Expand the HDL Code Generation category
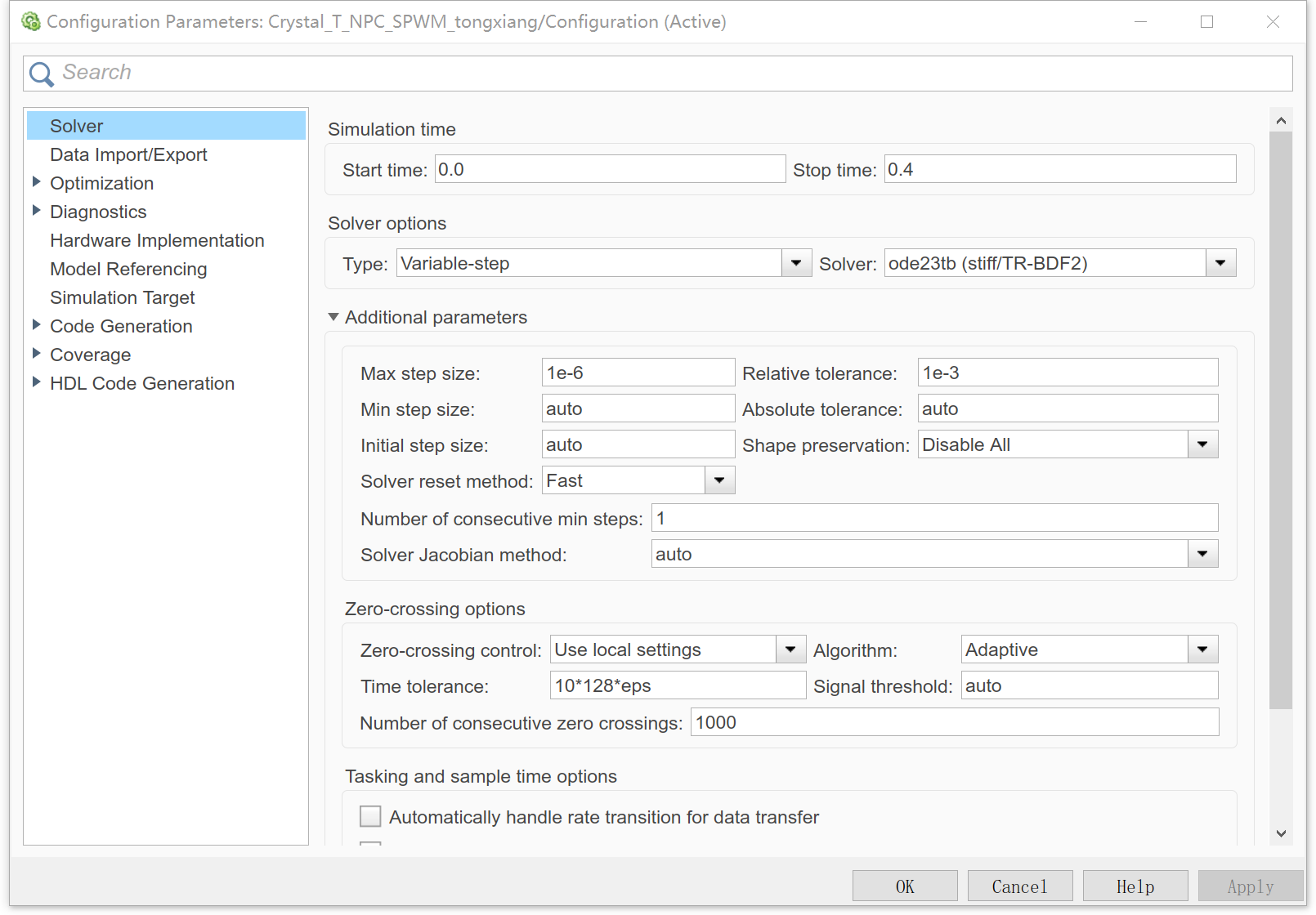1316x915 pixels. click(x=37, y=382)
